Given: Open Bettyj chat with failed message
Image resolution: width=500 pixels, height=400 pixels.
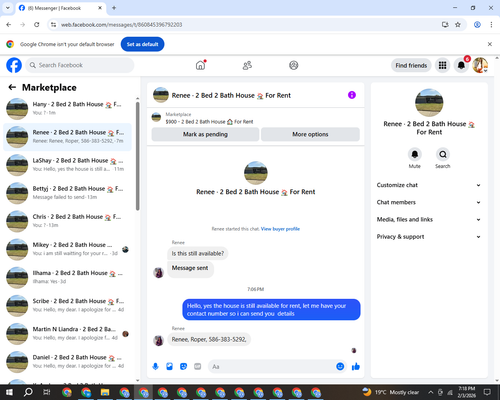Looking at the screenshot, I should click(x=67, y=193).
